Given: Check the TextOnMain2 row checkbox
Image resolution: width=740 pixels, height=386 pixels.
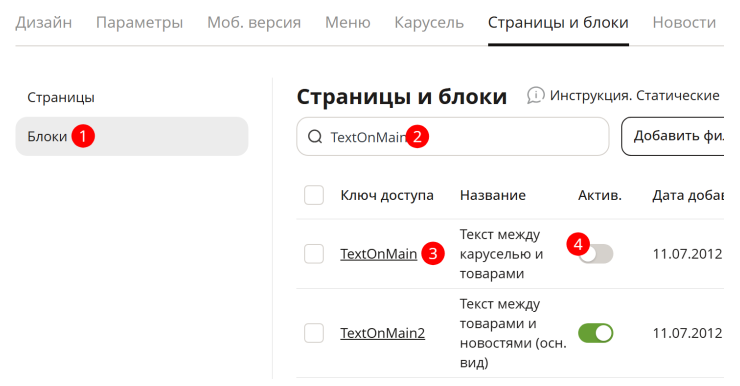Looking at the screenshot, I should coord(314,333).
